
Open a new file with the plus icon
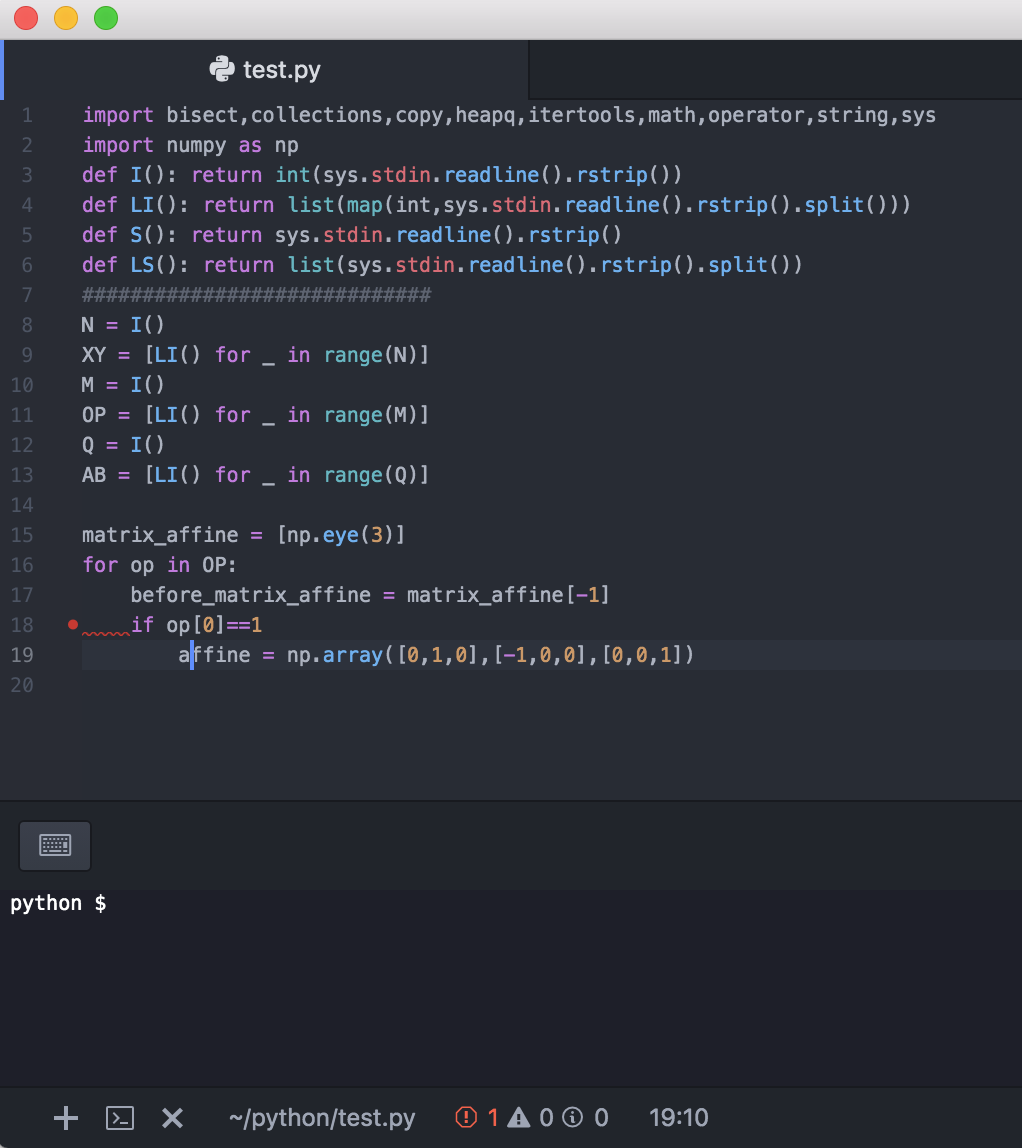click(64, 1117)
